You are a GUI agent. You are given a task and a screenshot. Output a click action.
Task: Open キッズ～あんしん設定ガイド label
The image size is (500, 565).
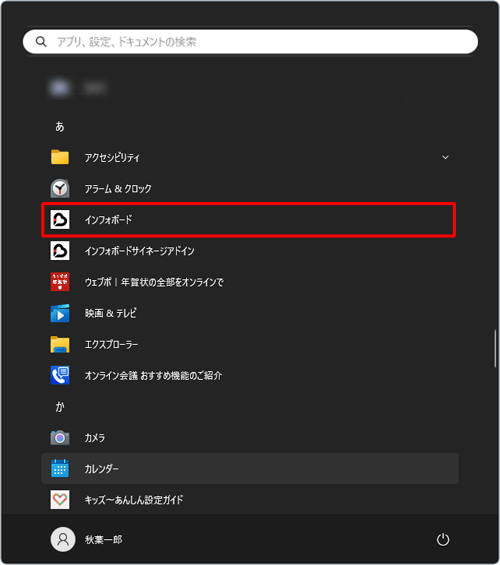(x=134, y=500)
